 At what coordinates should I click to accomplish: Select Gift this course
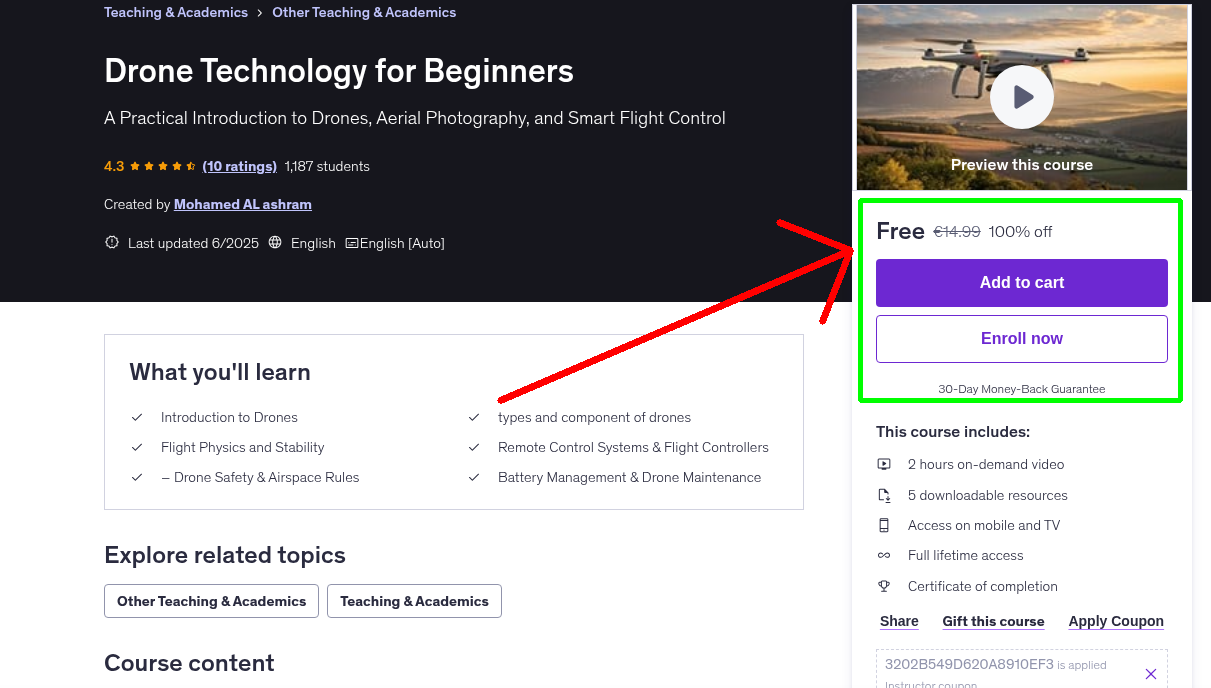coord(993,621)
